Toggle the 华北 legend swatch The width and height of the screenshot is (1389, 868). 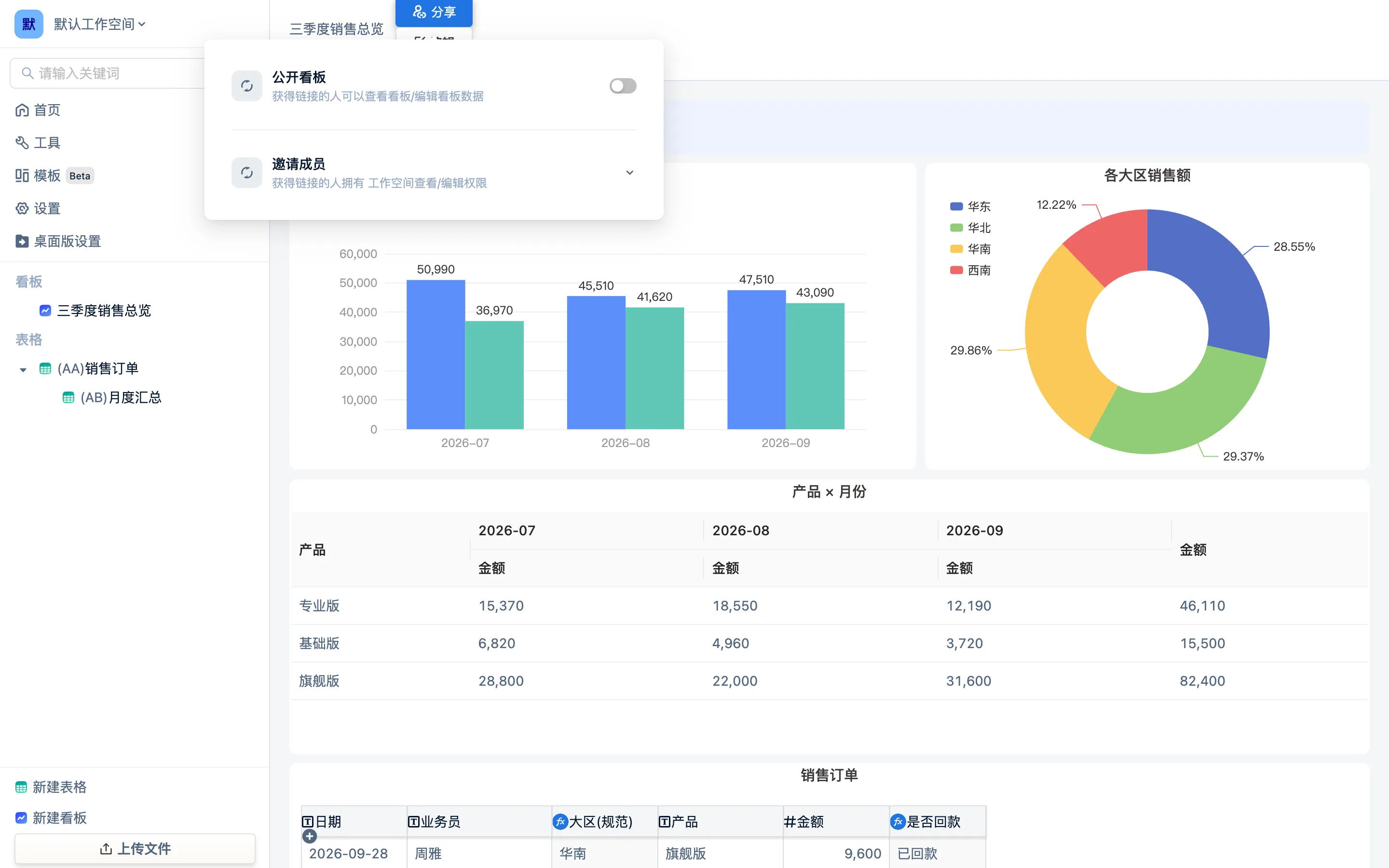pos(956,227)
